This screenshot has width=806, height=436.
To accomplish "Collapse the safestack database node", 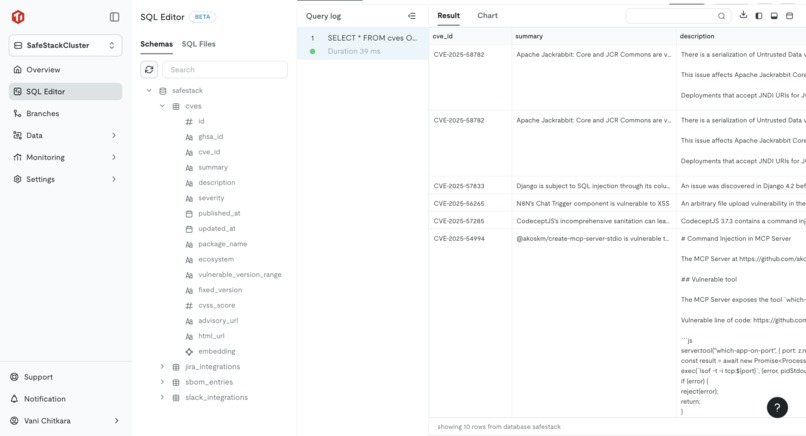I will (149, 90).
